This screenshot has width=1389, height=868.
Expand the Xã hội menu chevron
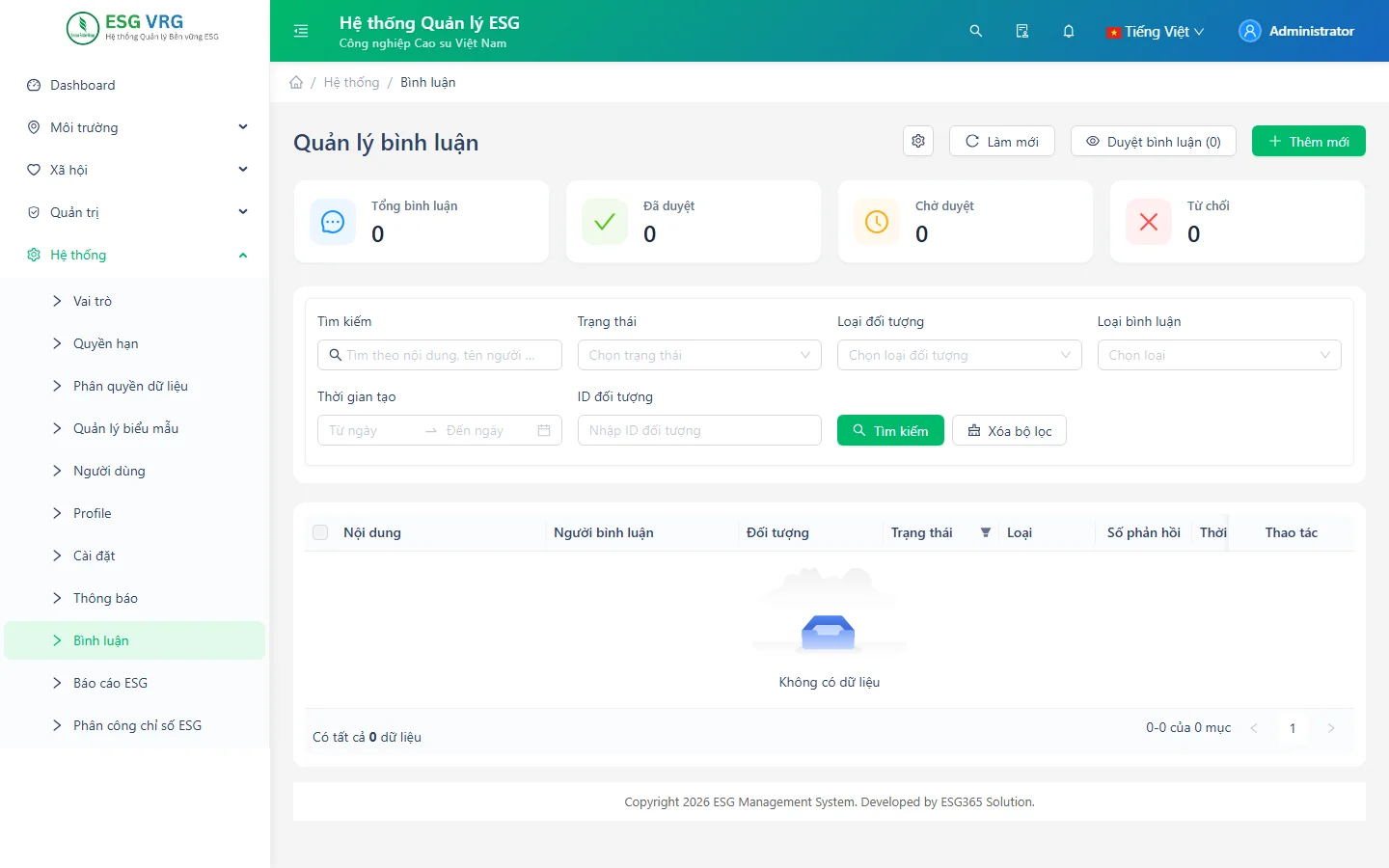tap(243, 170)
